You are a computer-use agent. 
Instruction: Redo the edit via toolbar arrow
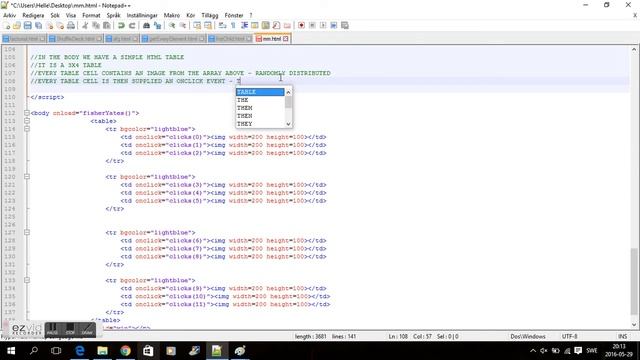pos(132,25)
